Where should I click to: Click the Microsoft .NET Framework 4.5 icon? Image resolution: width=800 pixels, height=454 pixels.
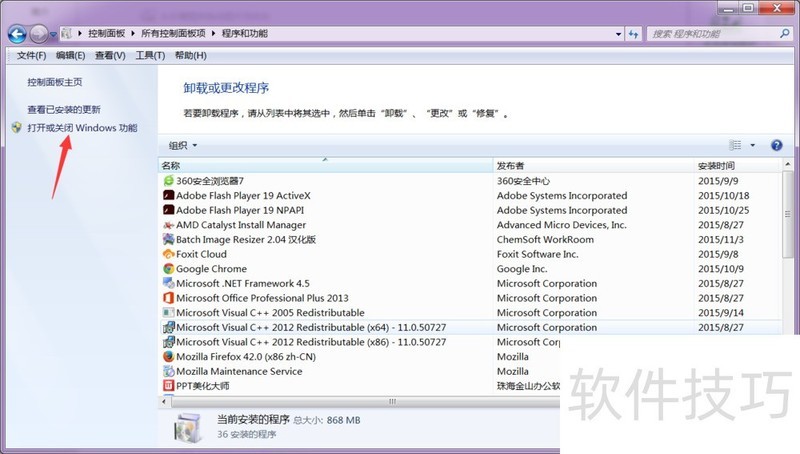point(168,283)
